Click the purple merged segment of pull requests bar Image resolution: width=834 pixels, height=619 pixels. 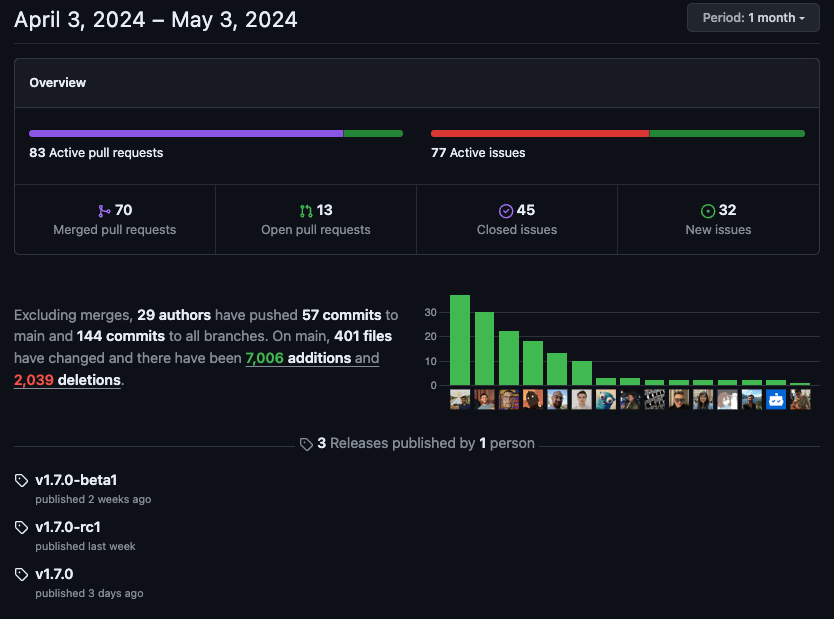click(x=186, y=133)
